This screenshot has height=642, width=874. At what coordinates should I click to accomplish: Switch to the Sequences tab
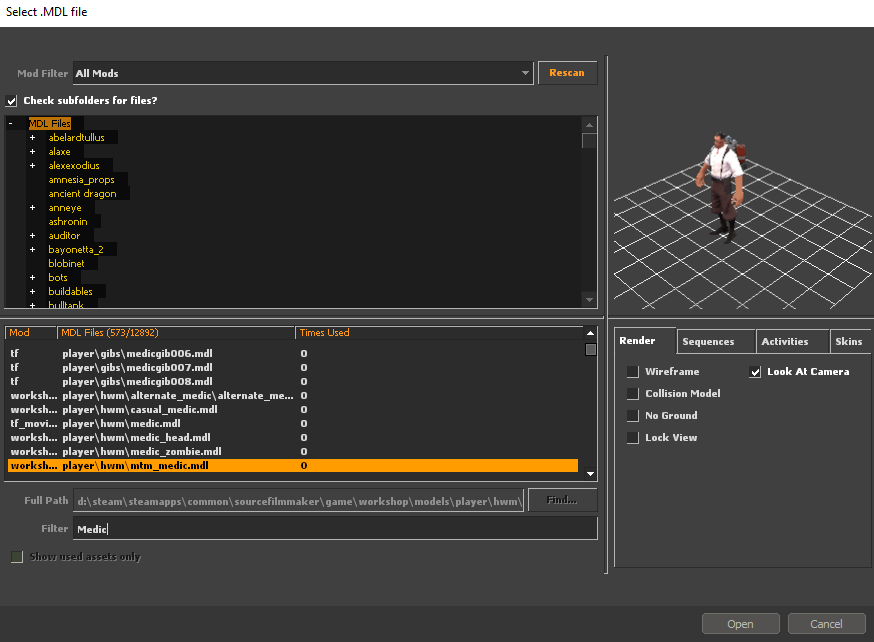[716, 342]
